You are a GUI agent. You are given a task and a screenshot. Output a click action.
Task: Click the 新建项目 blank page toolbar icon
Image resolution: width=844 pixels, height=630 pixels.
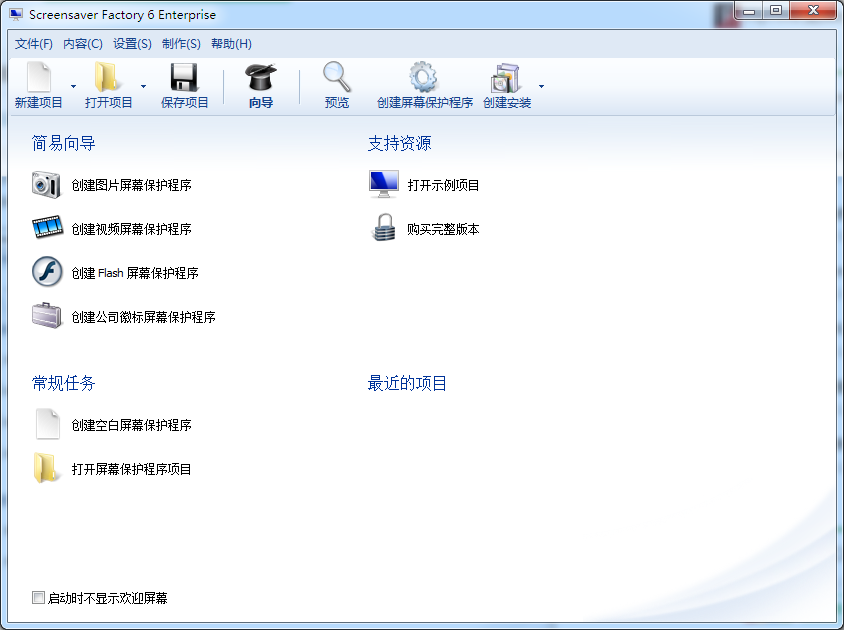(39, 78)
